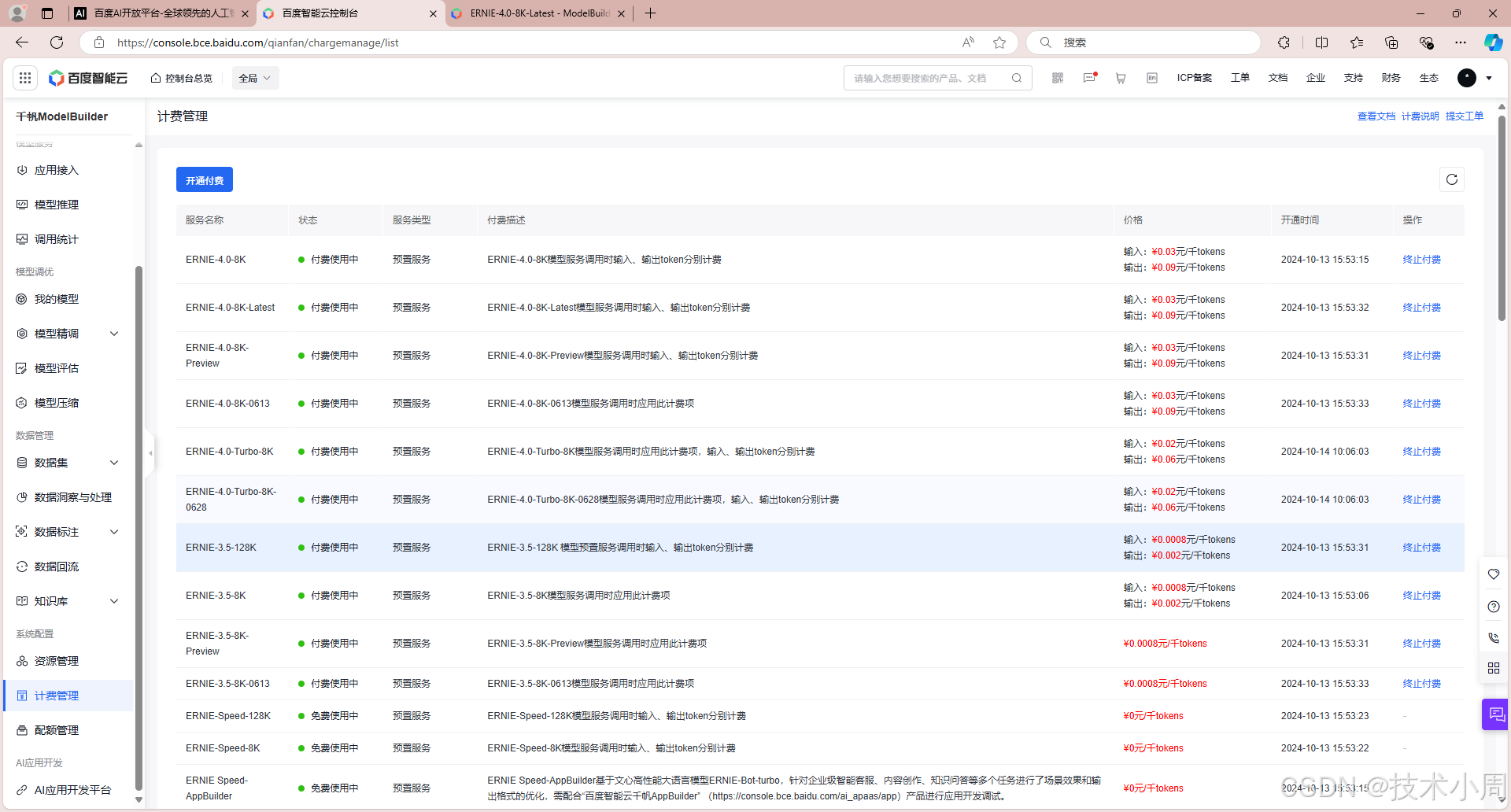Open the phone contact floating icon
The height and width of the screenshot is (812, 1511).
(1494, 638)
